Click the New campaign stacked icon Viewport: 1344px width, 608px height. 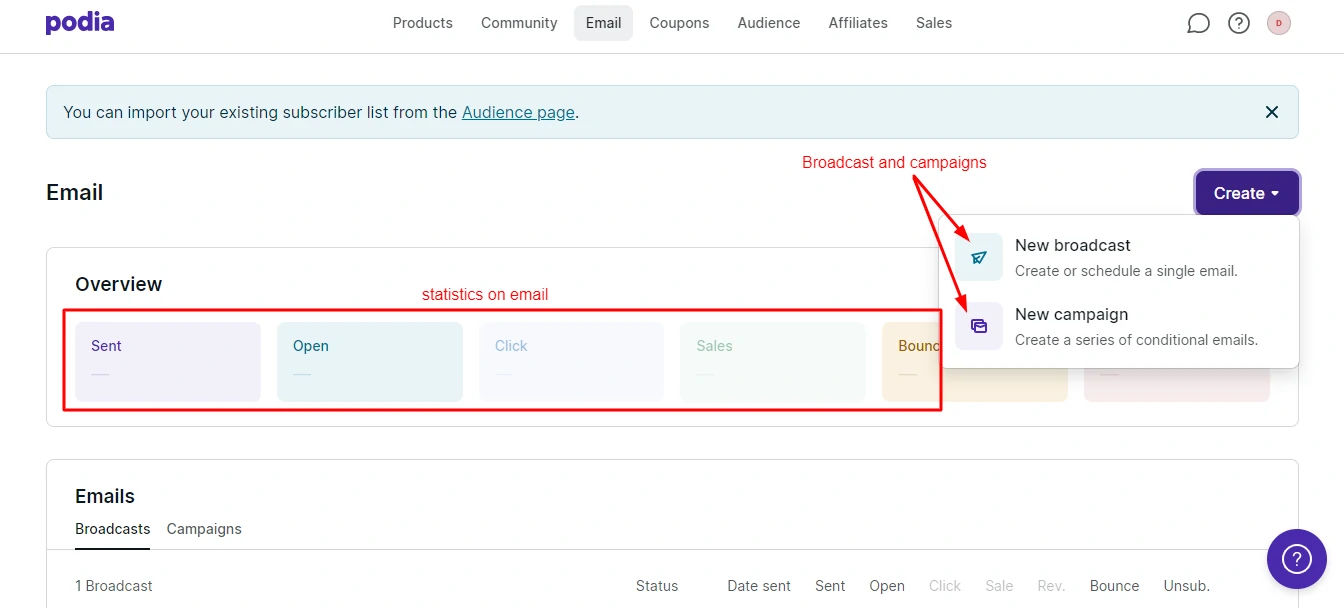pos(979,326)
